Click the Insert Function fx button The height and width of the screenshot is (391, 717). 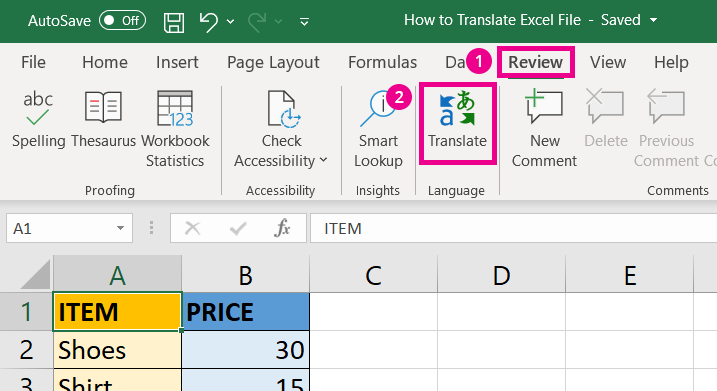click(282, 228)
